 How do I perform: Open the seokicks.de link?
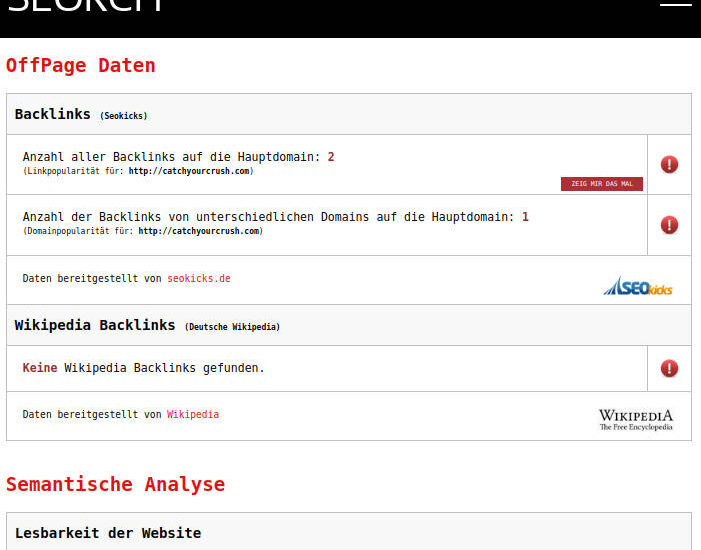[199, 278]
